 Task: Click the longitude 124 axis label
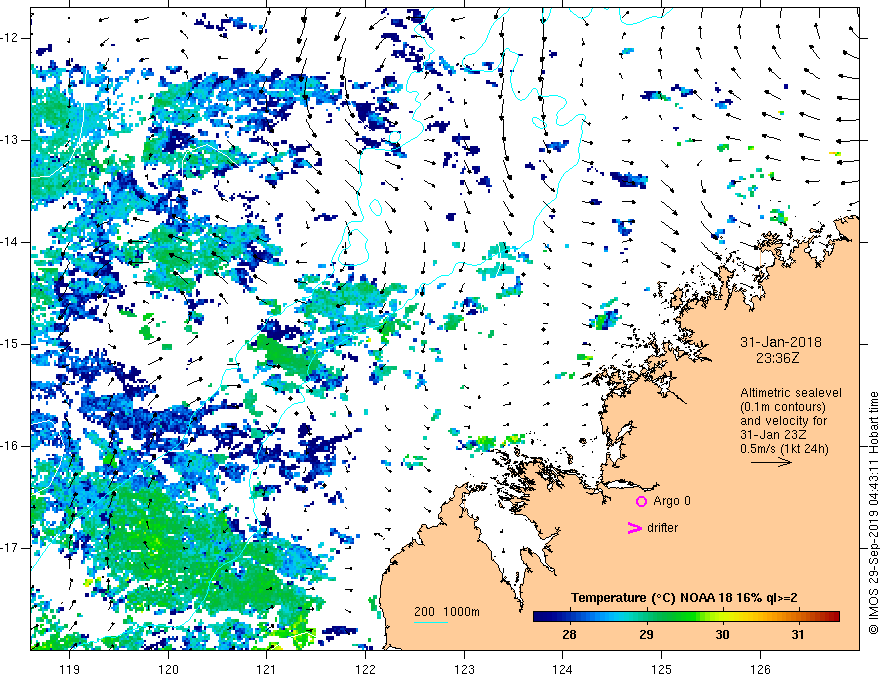pyautogui.click(x=563, y=669)
